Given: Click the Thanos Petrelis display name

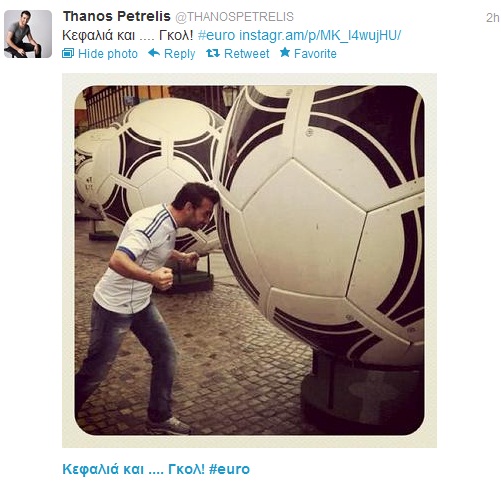Looking at the screenshot, I should [117, 16].
